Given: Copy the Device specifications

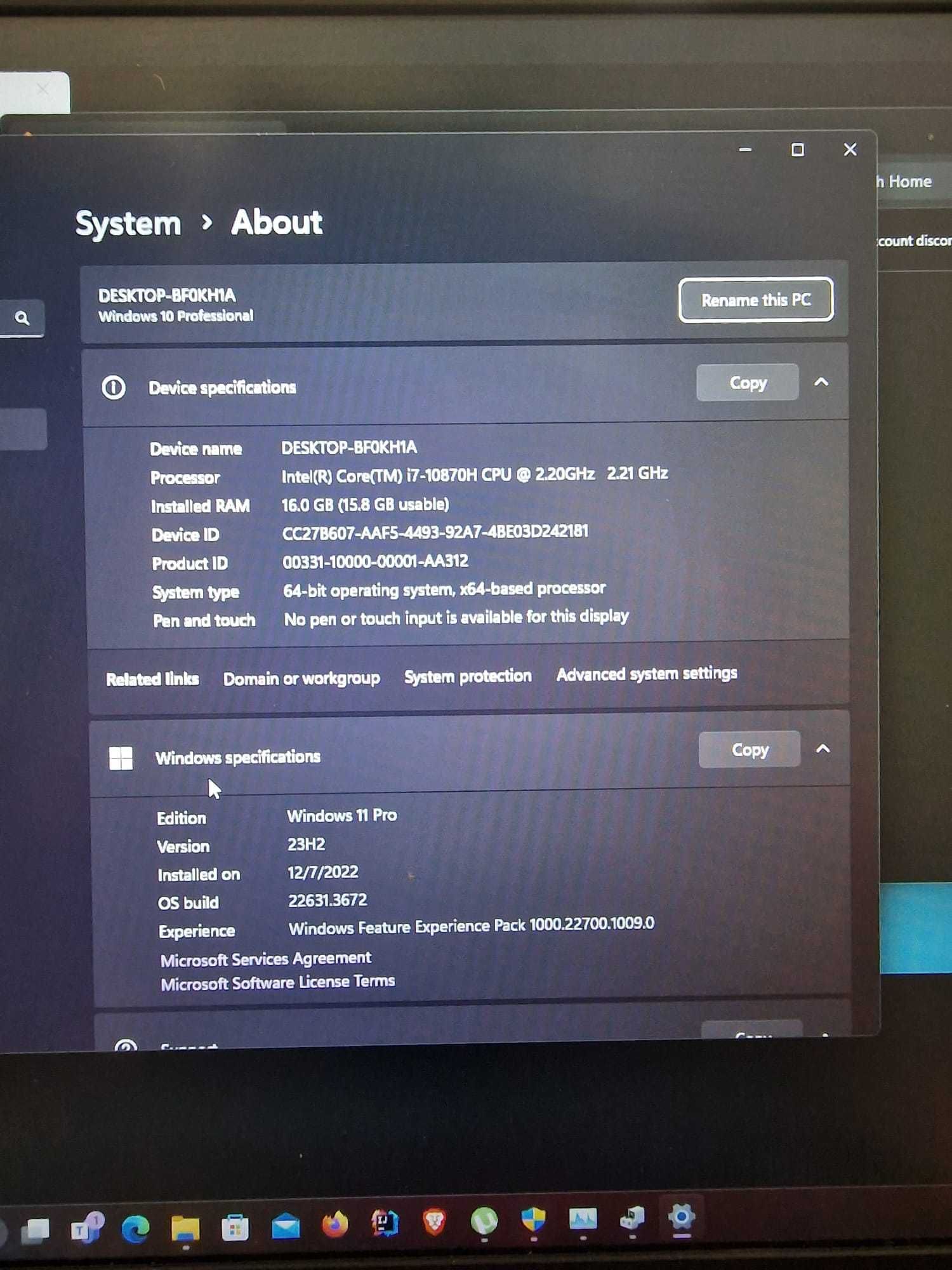Looking at the screenshot, I should coord(748,382).
